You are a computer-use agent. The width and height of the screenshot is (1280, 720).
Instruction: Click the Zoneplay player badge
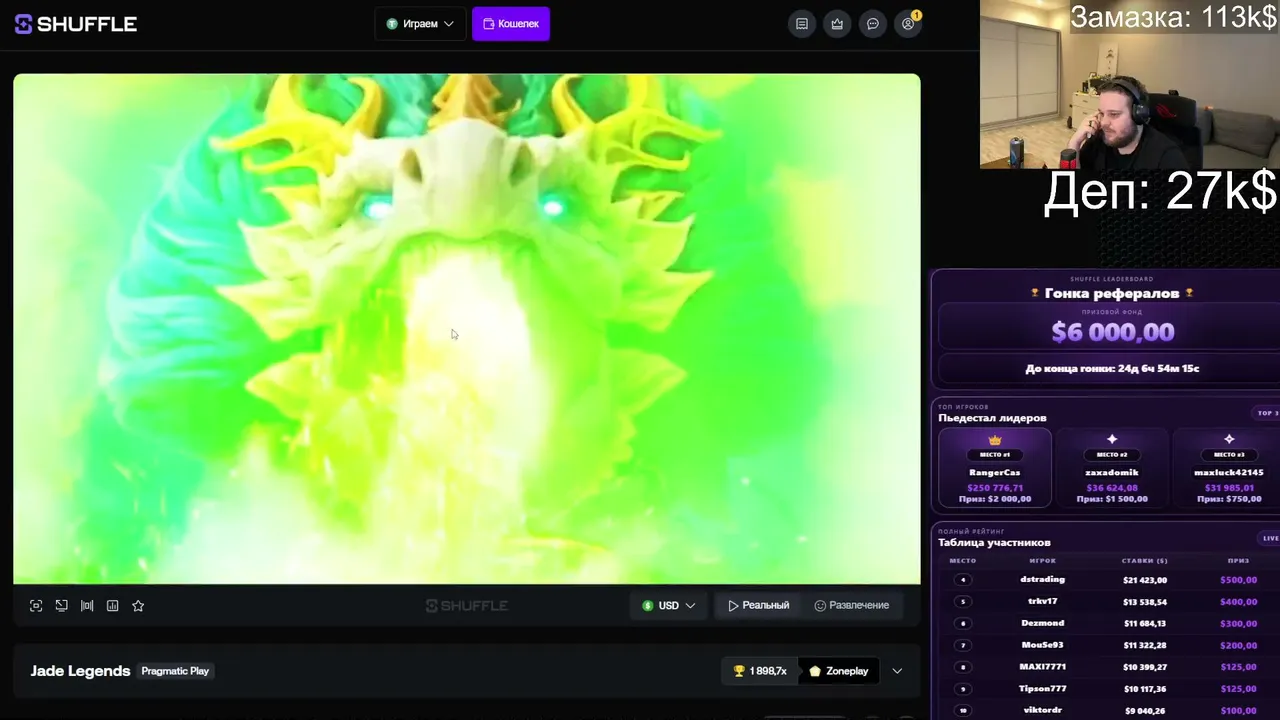coord(838,671)
